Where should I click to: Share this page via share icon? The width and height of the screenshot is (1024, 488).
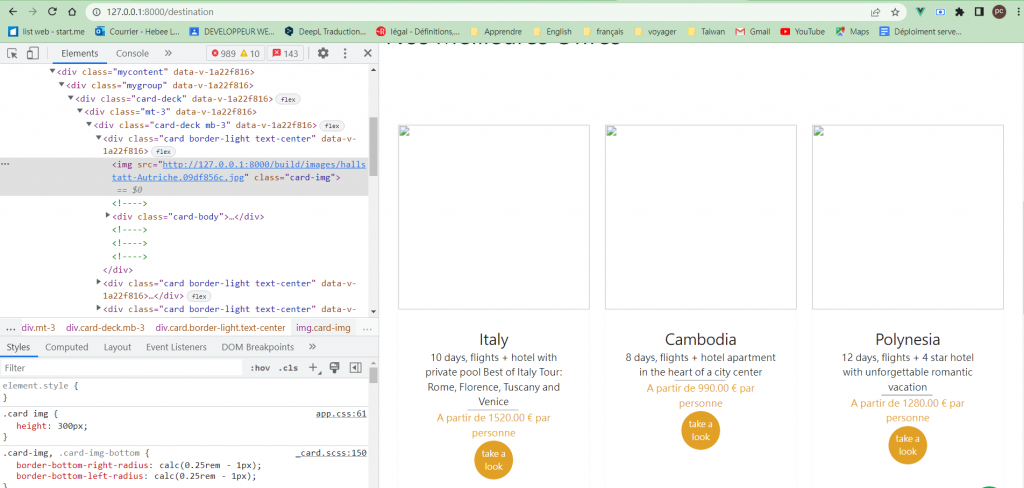[x=875, y=12]
